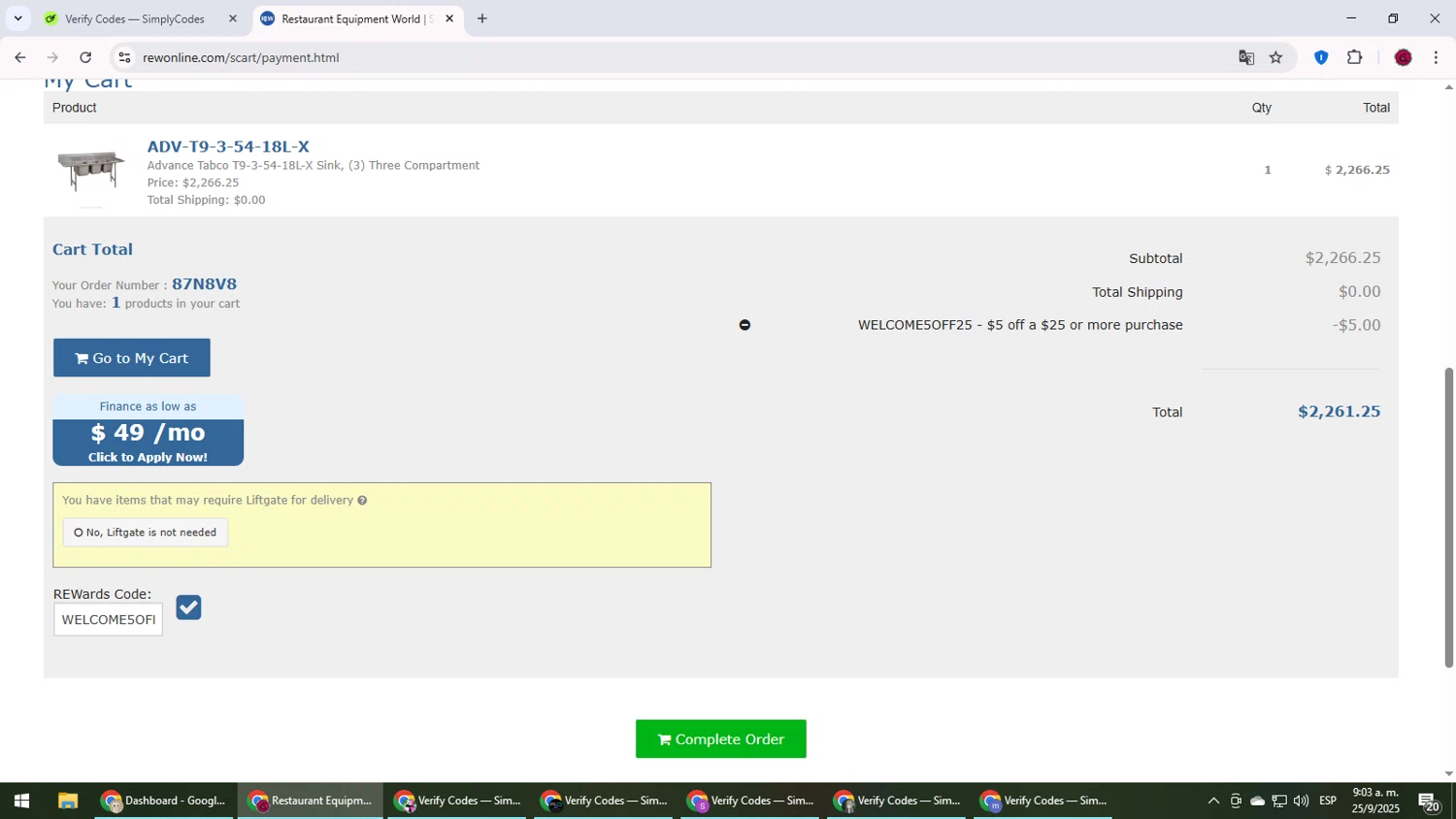Click the sink product thumbnail image
1456x819 pixels.
(90, 171)
